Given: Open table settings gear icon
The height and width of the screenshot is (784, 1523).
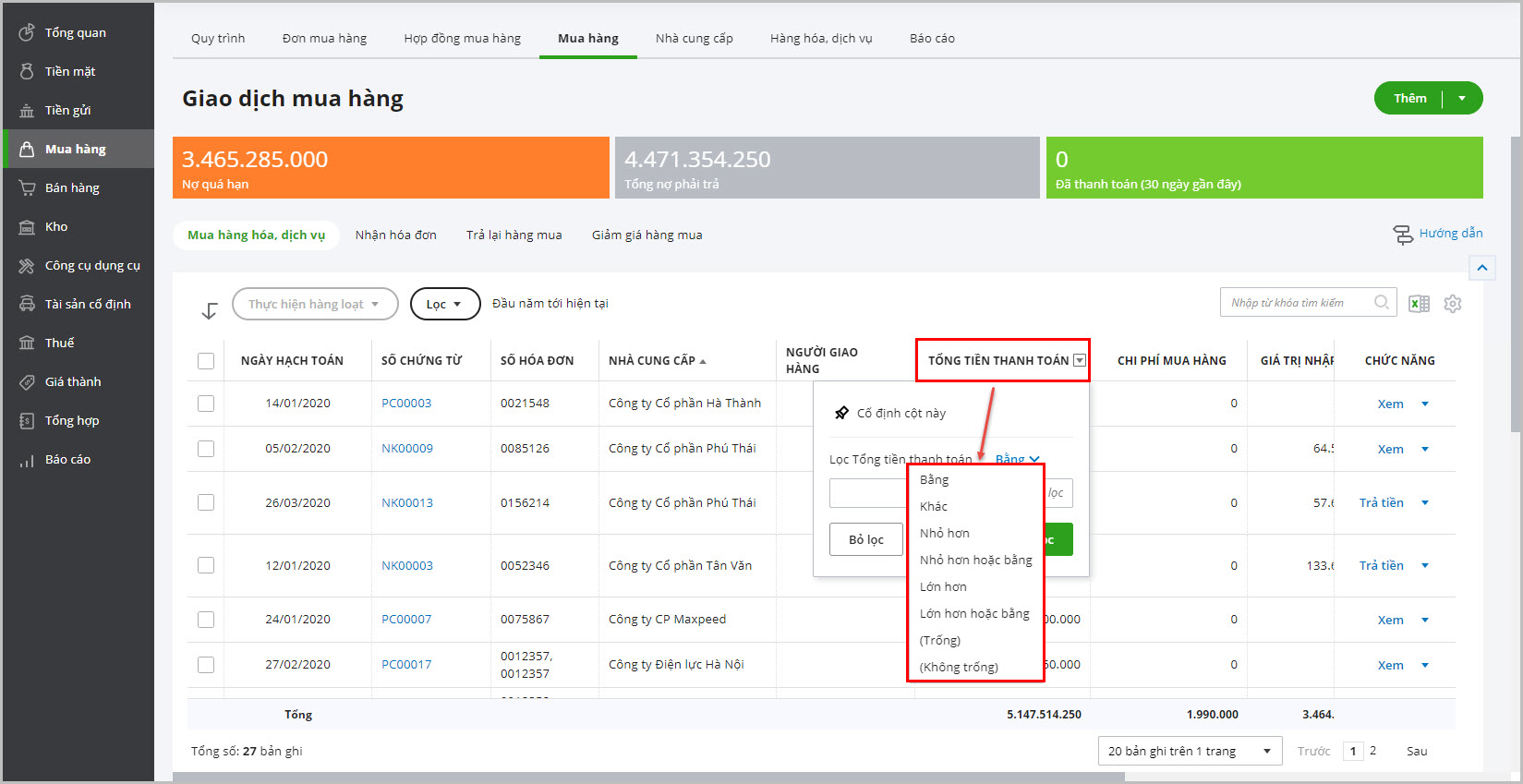Looking at the screenshot, I should (1453, 304).
